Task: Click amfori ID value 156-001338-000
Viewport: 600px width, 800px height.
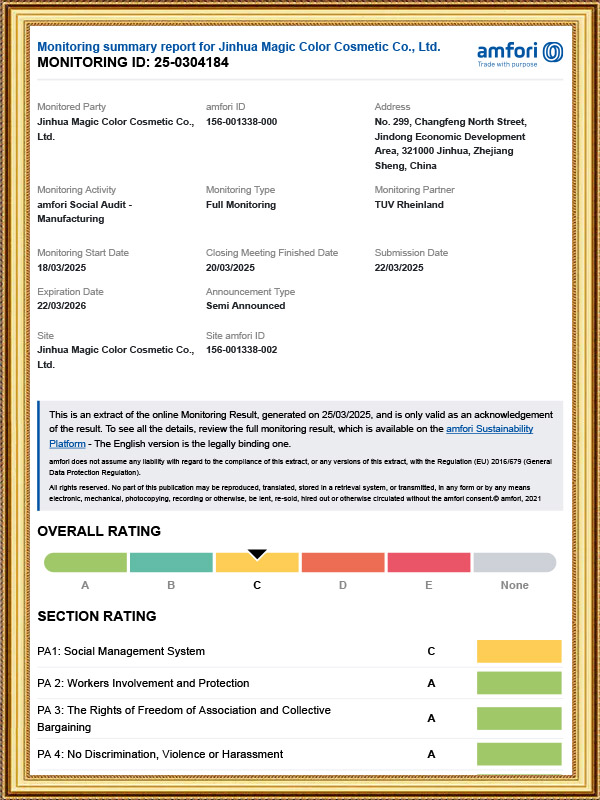Action: 241,122
